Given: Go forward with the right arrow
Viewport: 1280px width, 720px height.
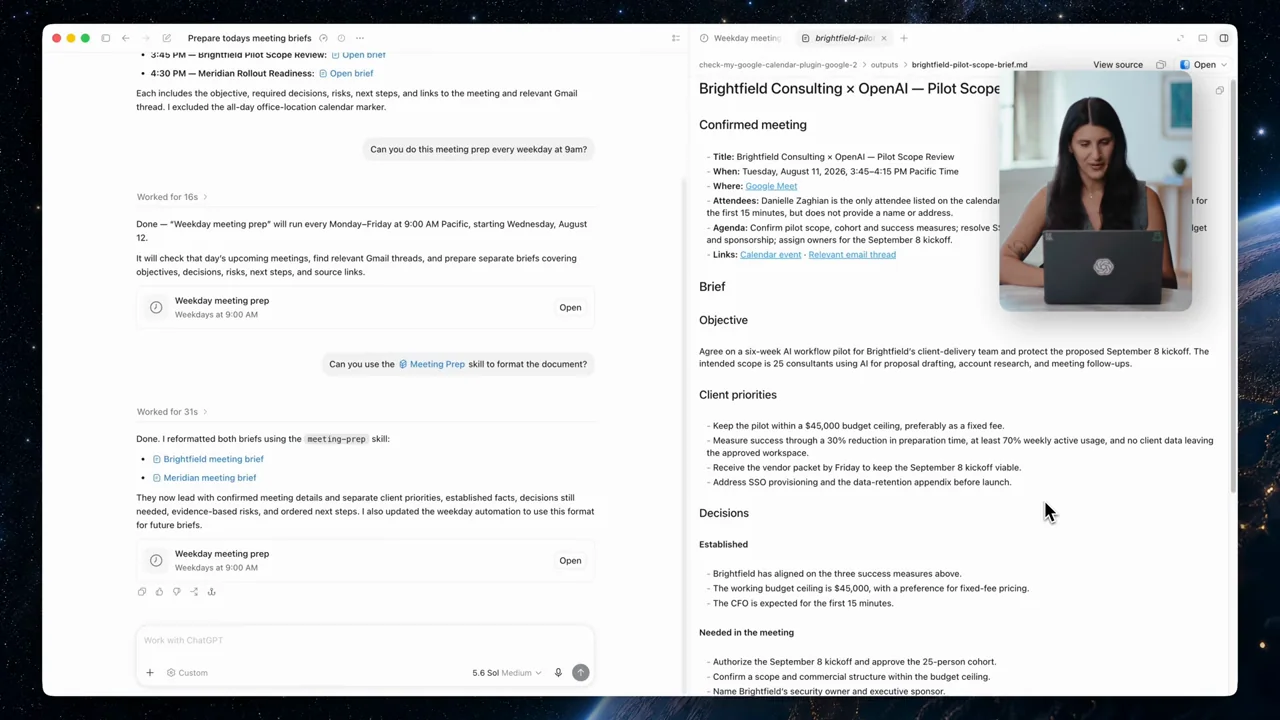Looking at the screenshot, I should tap(145, 38).
